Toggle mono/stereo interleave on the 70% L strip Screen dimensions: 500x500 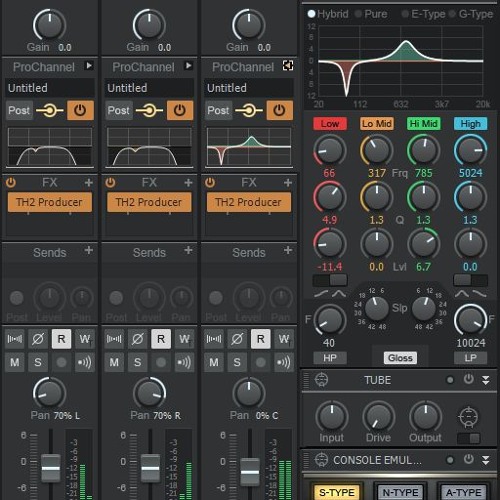15,339
